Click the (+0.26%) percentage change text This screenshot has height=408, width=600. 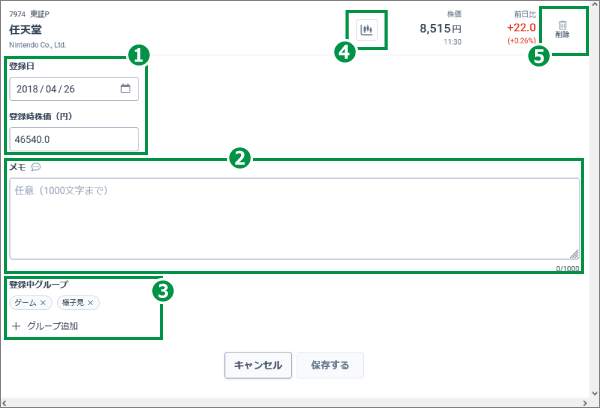pos(522,41)
